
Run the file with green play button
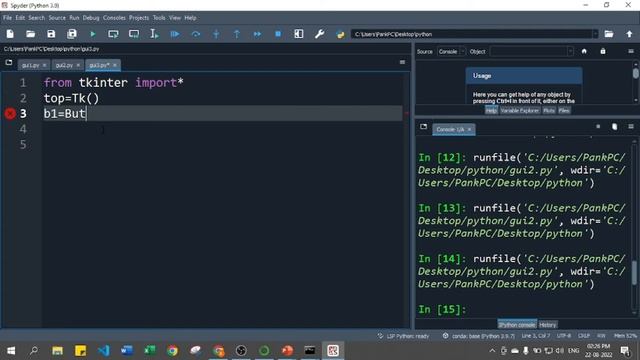(x=93, y=34)
